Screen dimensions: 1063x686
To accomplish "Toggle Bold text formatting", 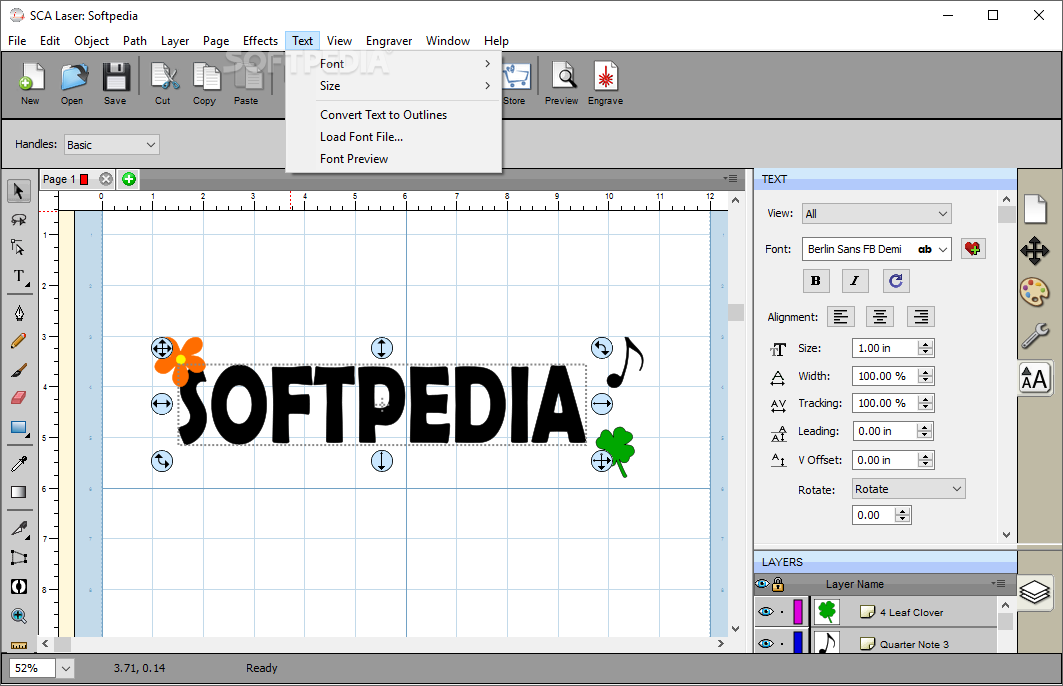I will coord(816,281).
